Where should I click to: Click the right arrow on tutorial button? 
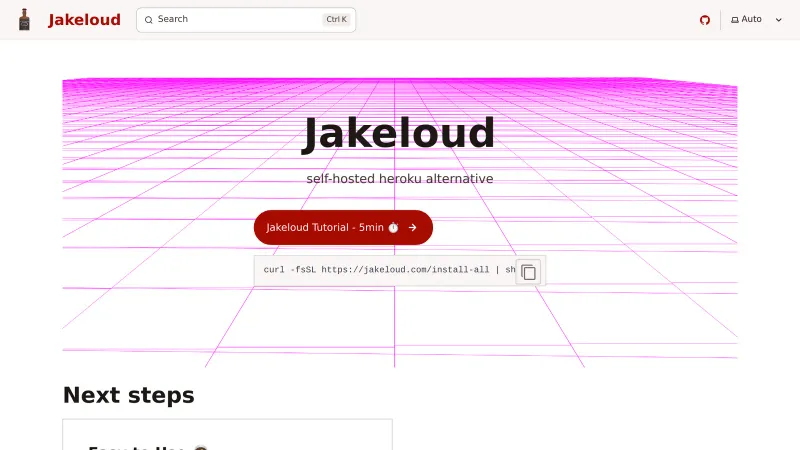412,228
